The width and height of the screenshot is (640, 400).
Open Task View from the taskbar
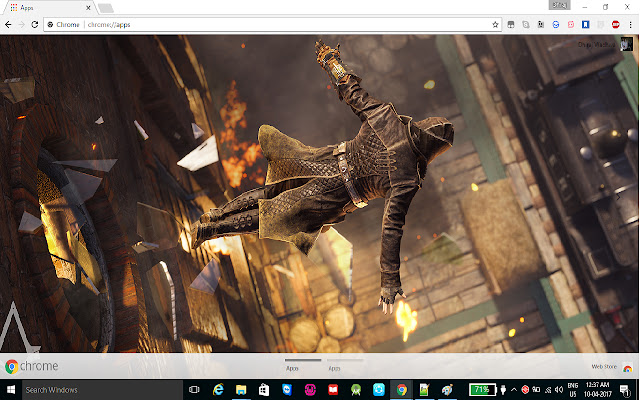(x=194, y=390)
